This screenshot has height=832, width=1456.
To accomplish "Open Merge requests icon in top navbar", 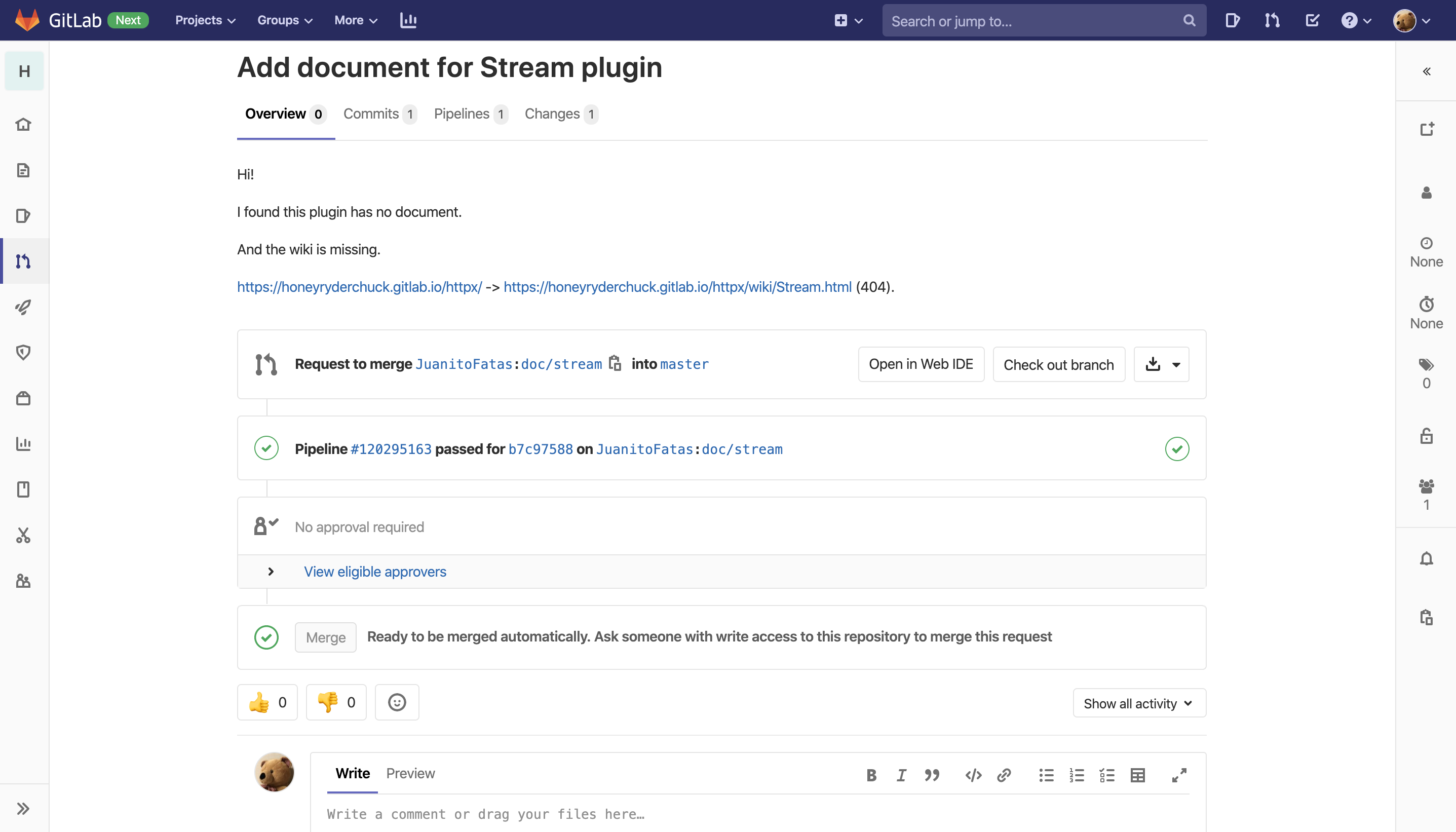I will [1272, 21].
